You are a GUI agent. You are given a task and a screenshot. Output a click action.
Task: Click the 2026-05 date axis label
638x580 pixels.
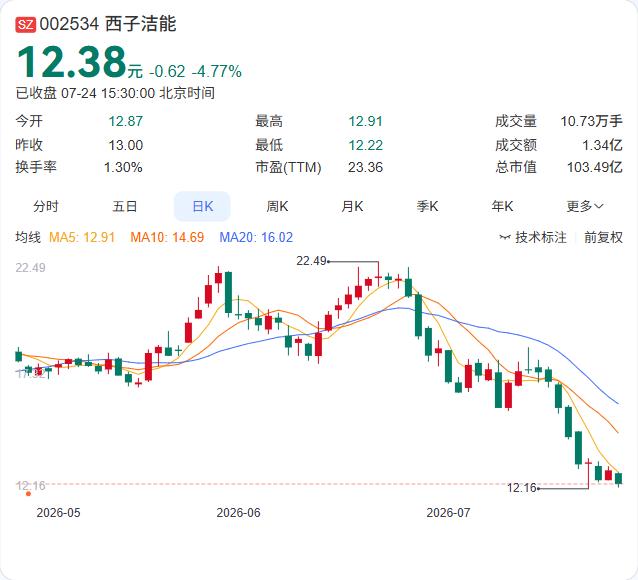click(59, 512)
